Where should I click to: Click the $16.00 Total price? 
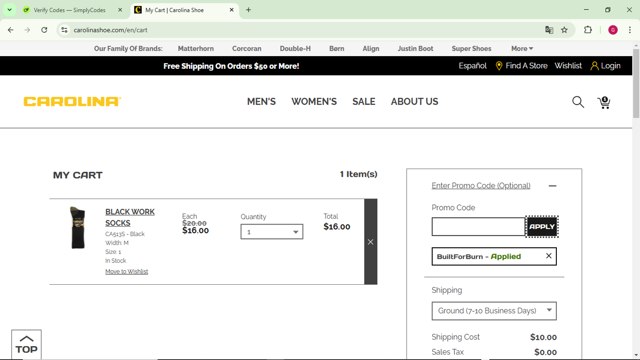tap(337, 227)
